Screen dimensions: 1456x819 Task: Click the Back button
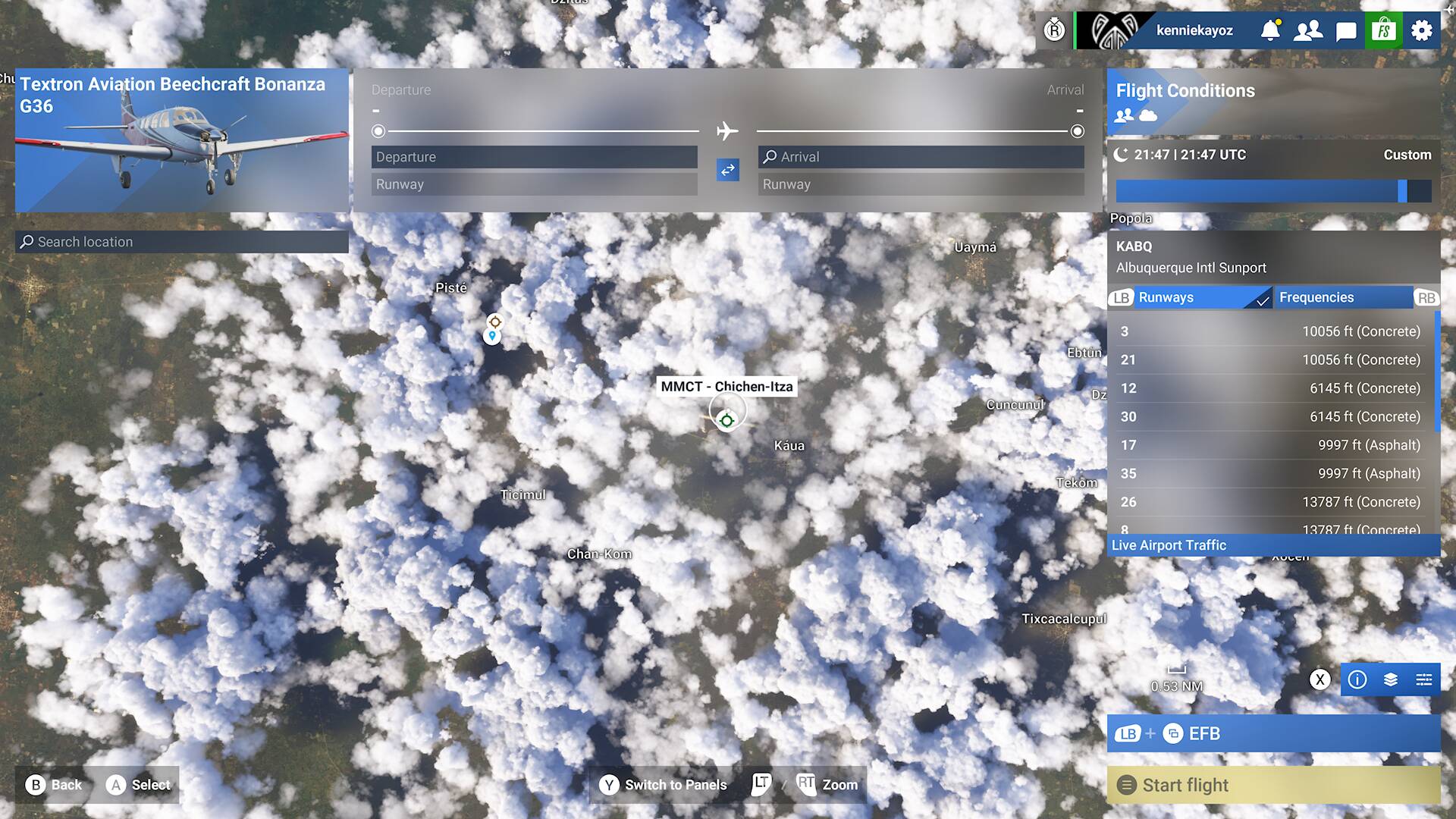click(53, 785)
